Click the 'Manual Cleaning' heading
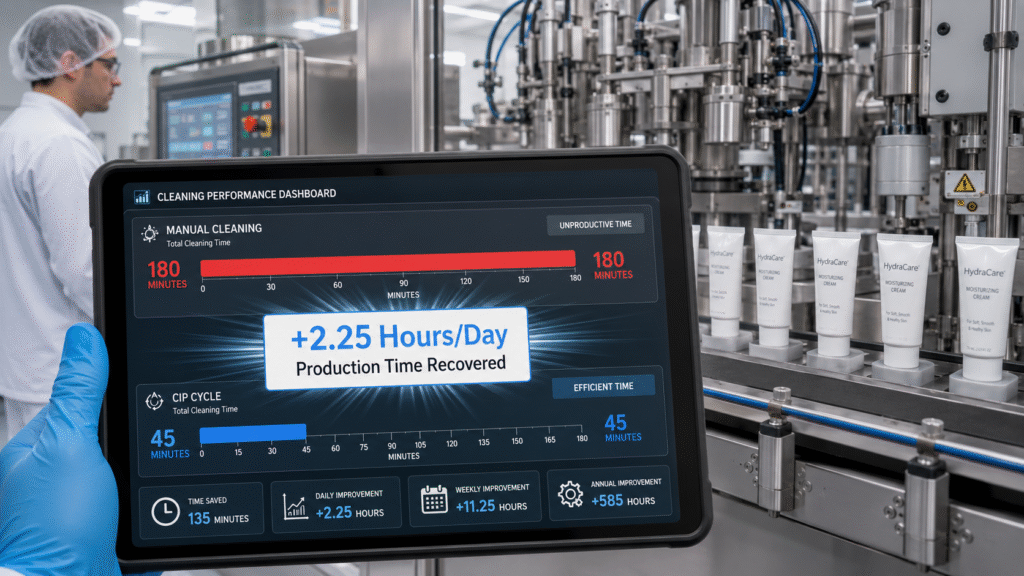This screenshot has width=1024, height=576. tap(214, 229)
